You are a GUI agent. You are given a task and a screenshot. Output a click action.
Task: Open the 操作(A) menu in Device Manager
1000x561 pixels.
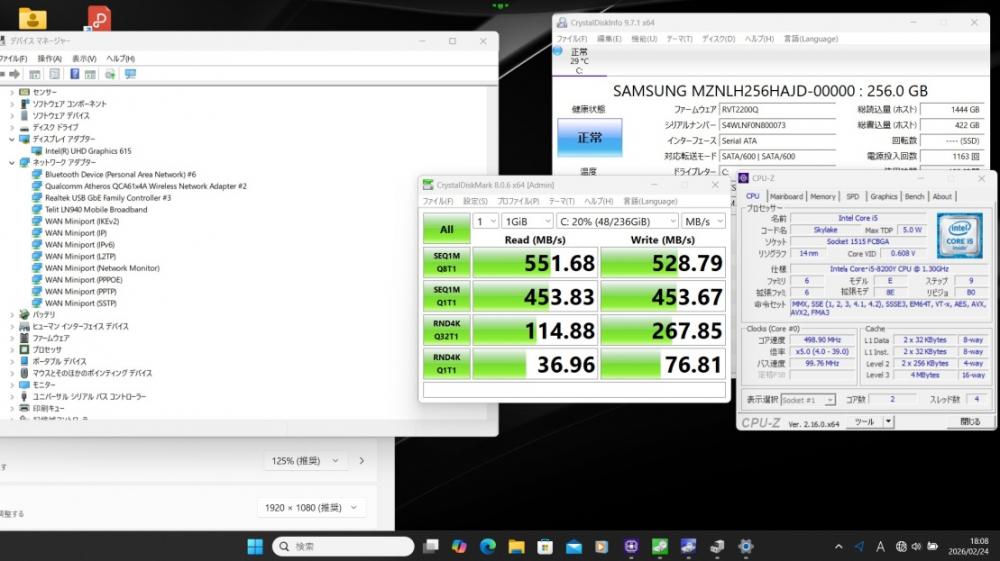pyautogui.click(x=49, y=58)
